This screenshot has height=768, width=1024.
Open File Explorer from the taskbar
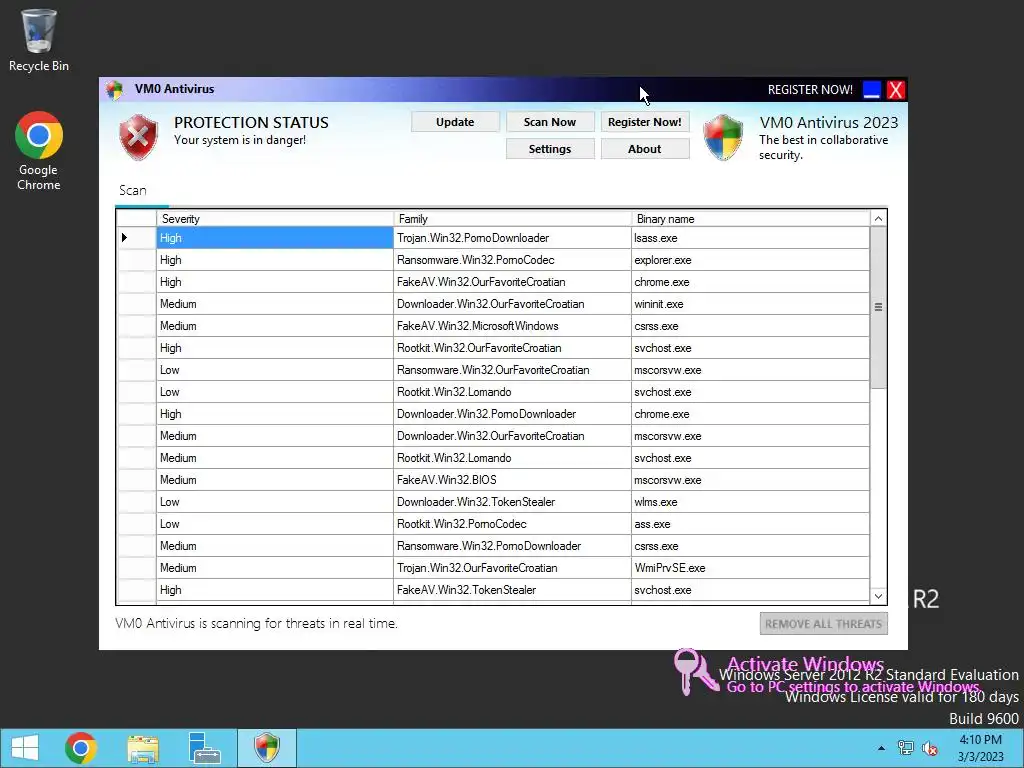(143, 748)
